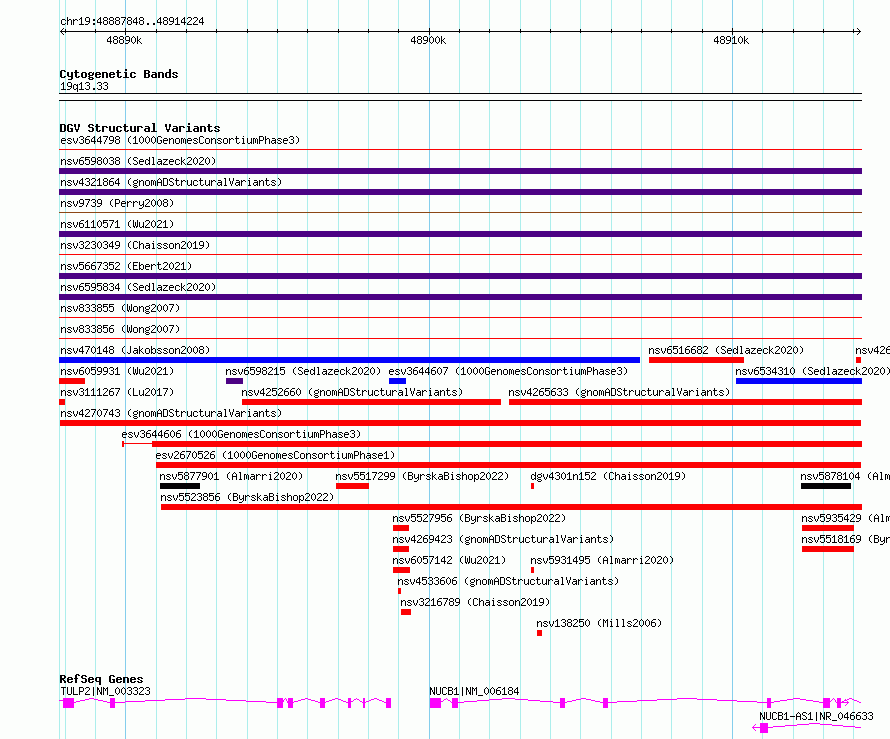
Task: Select the red nsv5517299 ByrskaBishop2022 bar
Action: (x=352, y=486)
